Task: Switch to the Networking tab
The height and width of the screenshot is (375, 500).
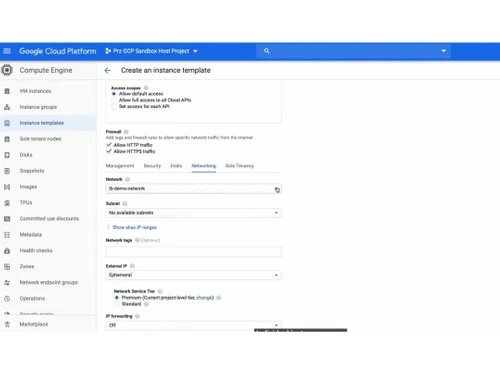Action: pos(204,166)
